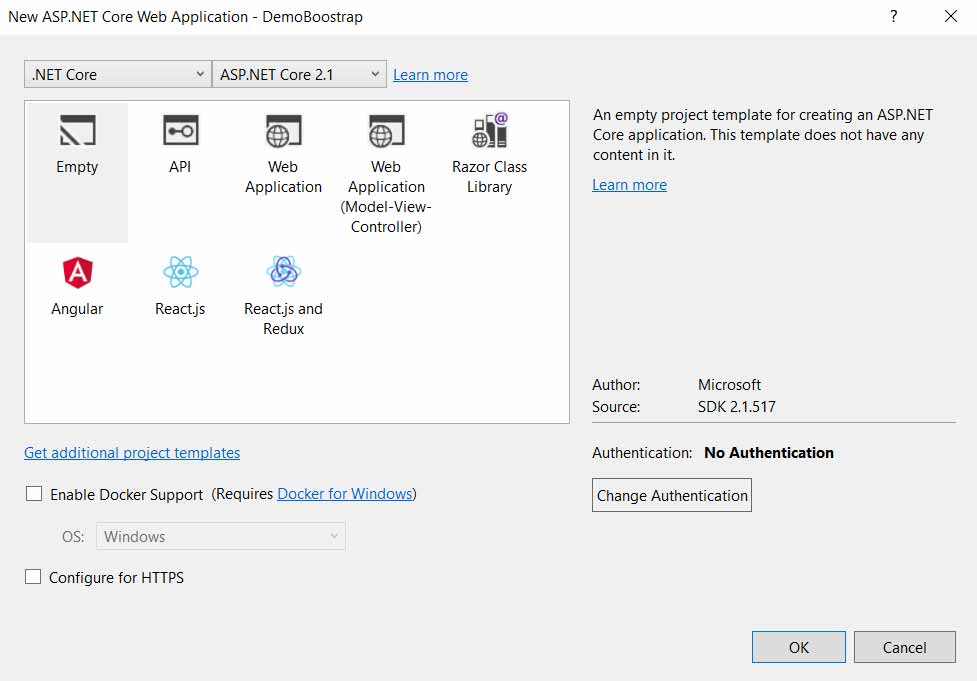Screen dimensions: 977x681
Task: Select the Empty project template icon
Action: tap(77, 131)
